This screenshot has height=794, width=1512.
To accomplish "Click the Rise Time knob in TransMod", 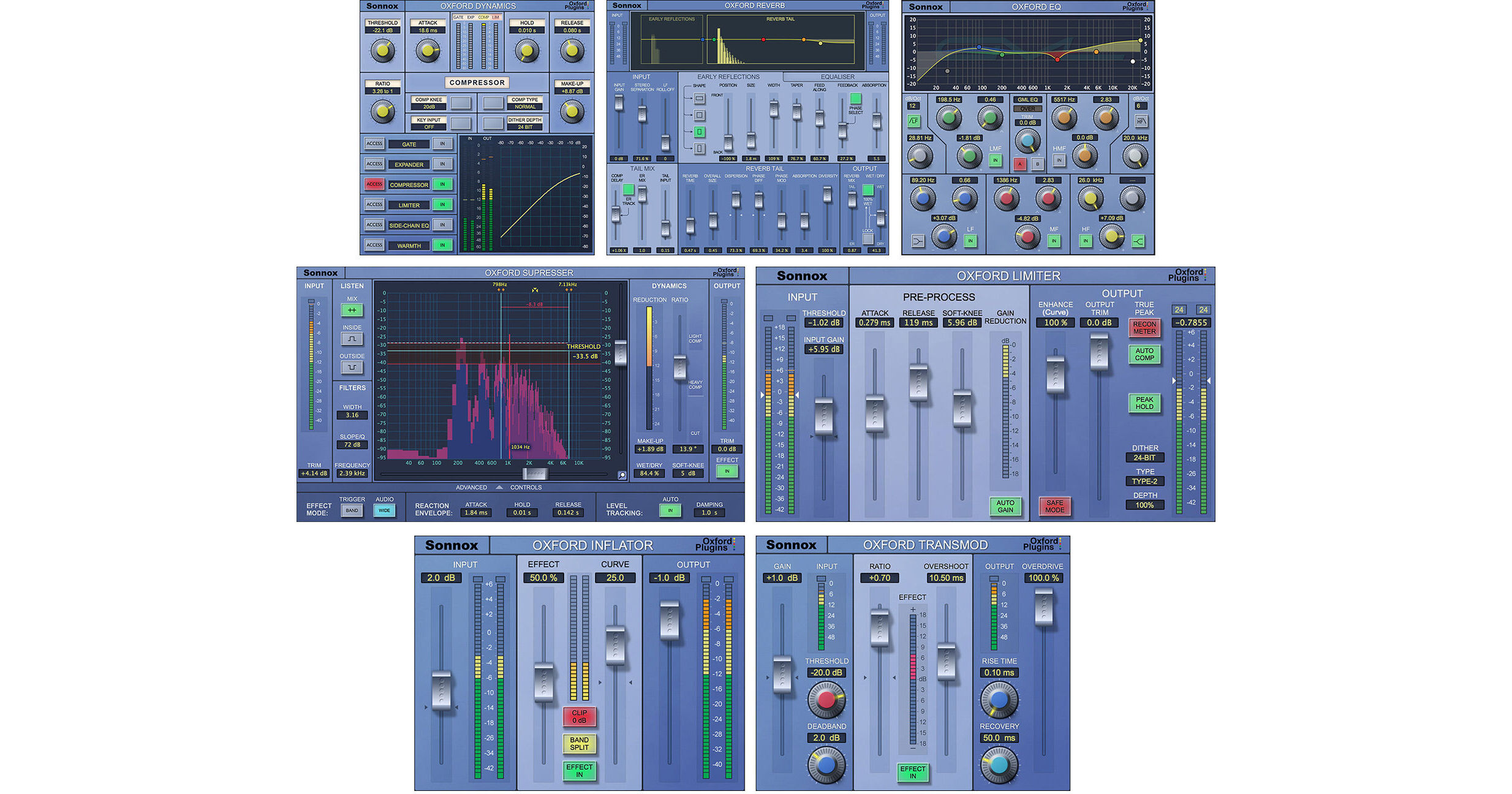I will point(999,700).
